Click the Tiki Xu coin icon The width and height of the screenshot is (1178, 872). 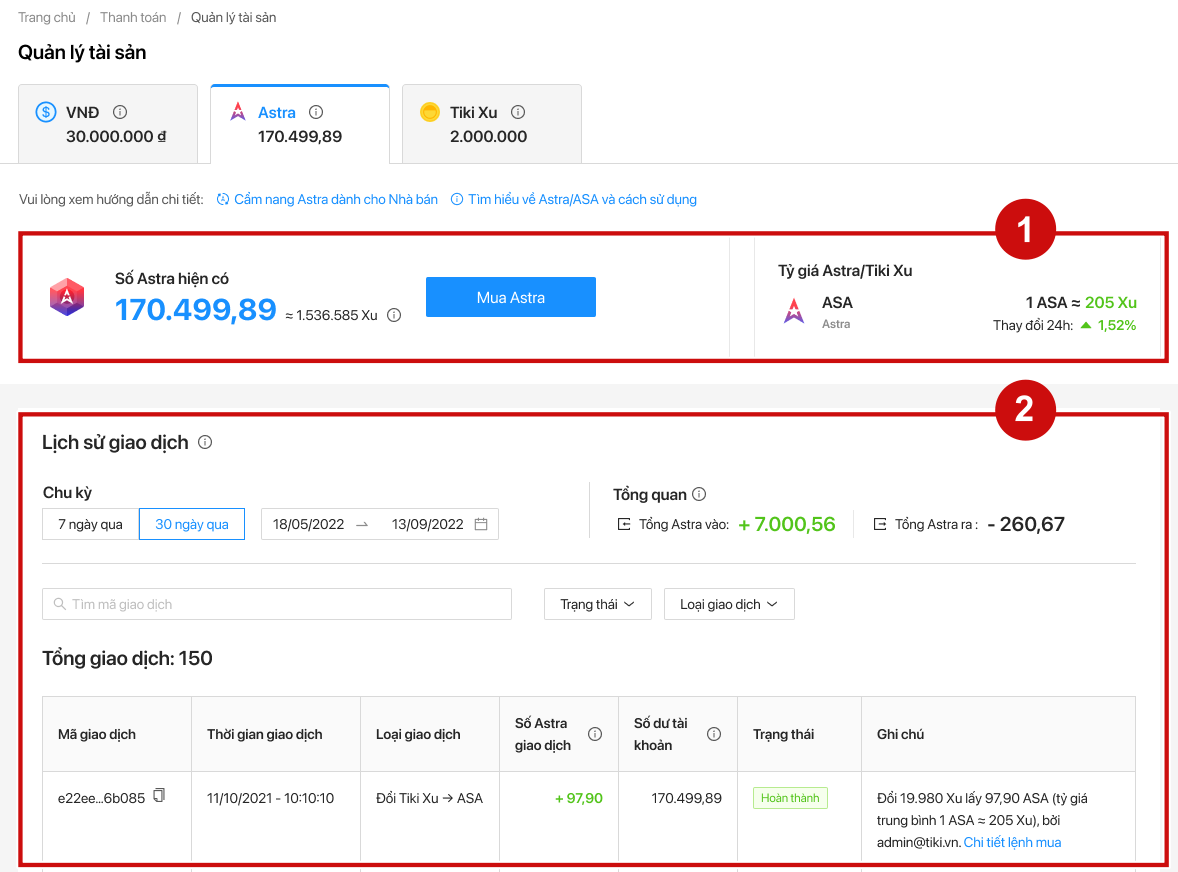[x=430, y=112]
